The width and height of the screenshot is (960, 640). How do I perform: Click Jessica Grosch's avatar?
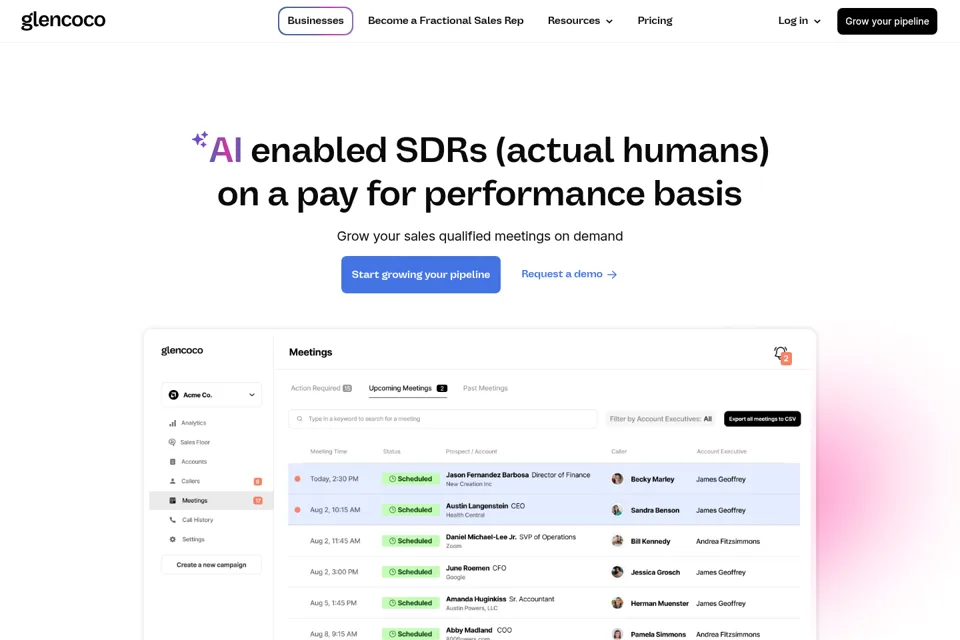(617, 572)
